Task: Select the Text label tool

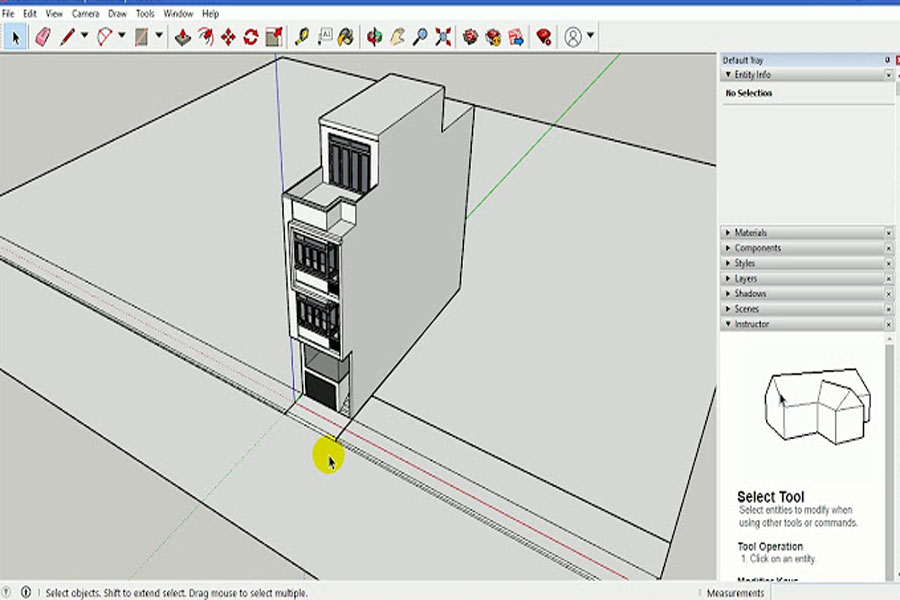Action: point(325,37)
